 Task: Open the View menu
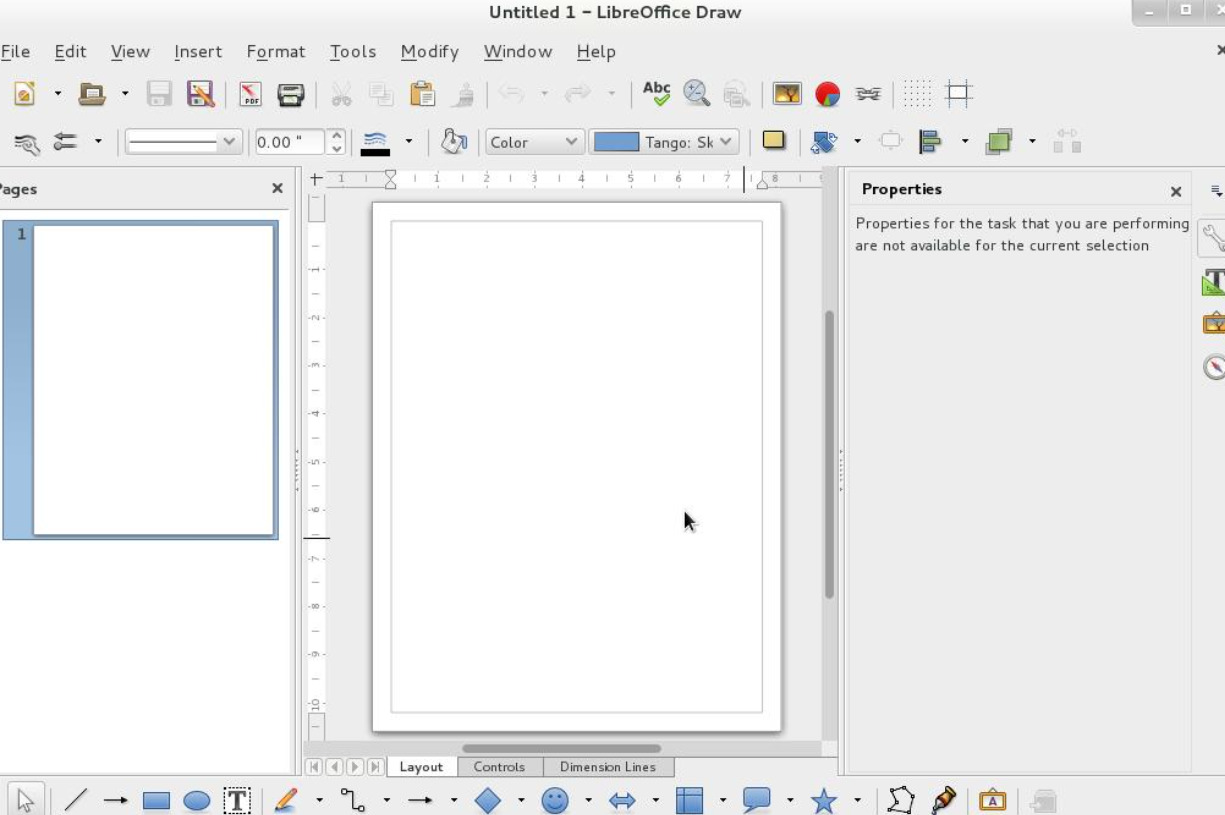coord(130,51)
